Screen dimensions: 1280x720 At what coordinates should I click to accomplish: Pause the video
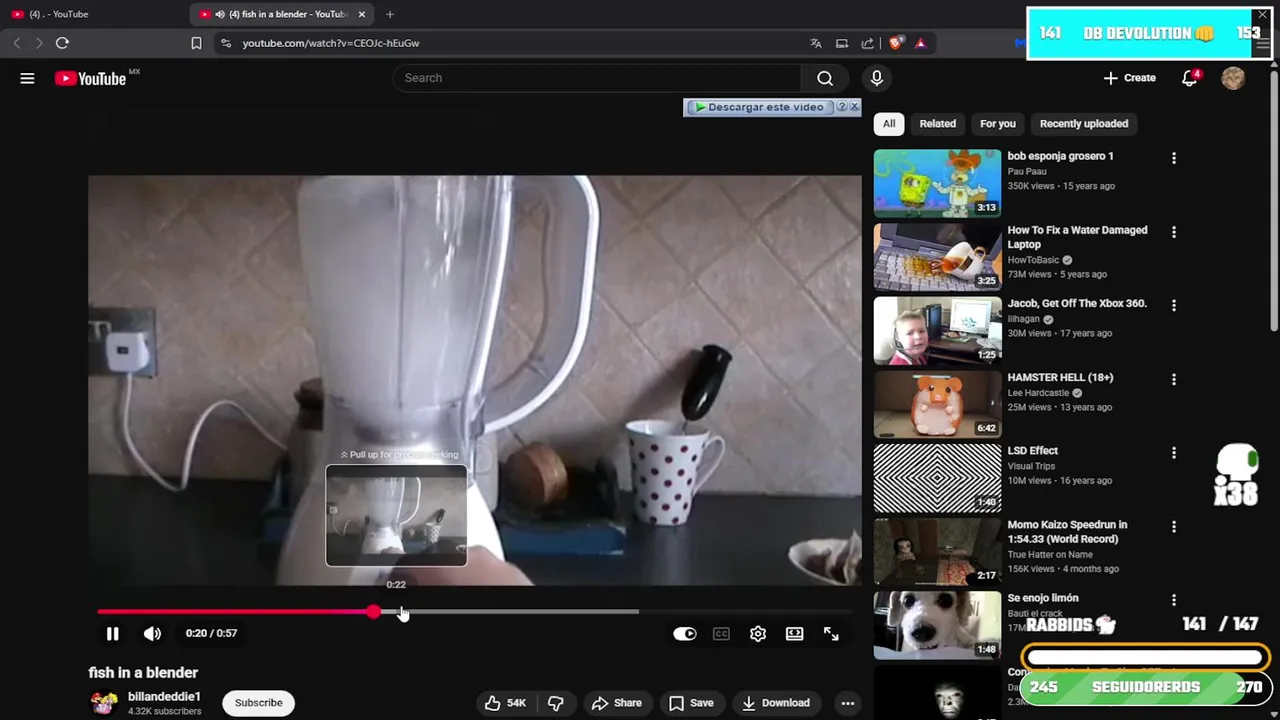pyautogui.click(x=112, y=633)
